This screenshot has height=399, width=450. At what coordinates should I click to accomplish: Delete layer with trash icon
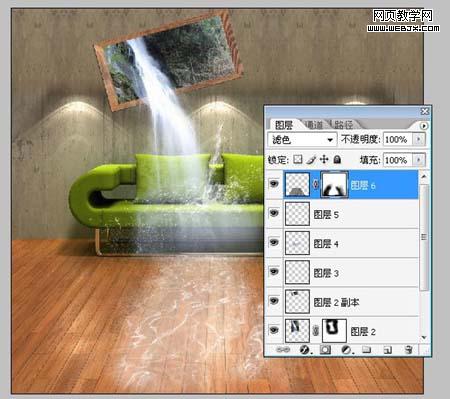(408, 350)
